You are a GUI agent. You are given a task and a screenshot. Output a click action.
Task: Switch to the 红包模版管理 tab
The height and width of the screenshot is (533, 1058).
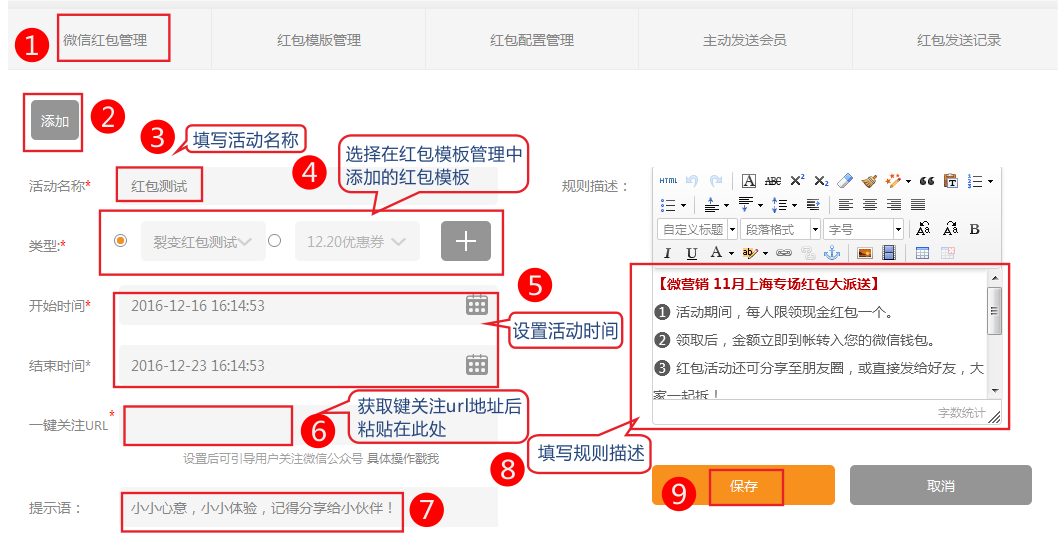coord(319,40)
